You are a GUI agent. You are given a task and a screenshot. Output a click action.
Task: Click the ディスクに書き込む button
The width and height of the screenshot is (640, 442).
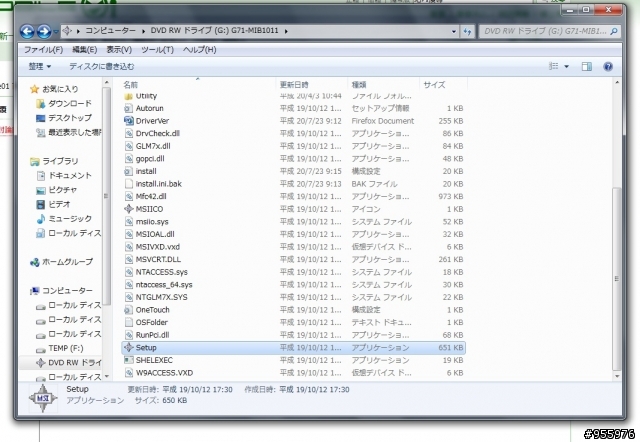[x=101, y=66]
